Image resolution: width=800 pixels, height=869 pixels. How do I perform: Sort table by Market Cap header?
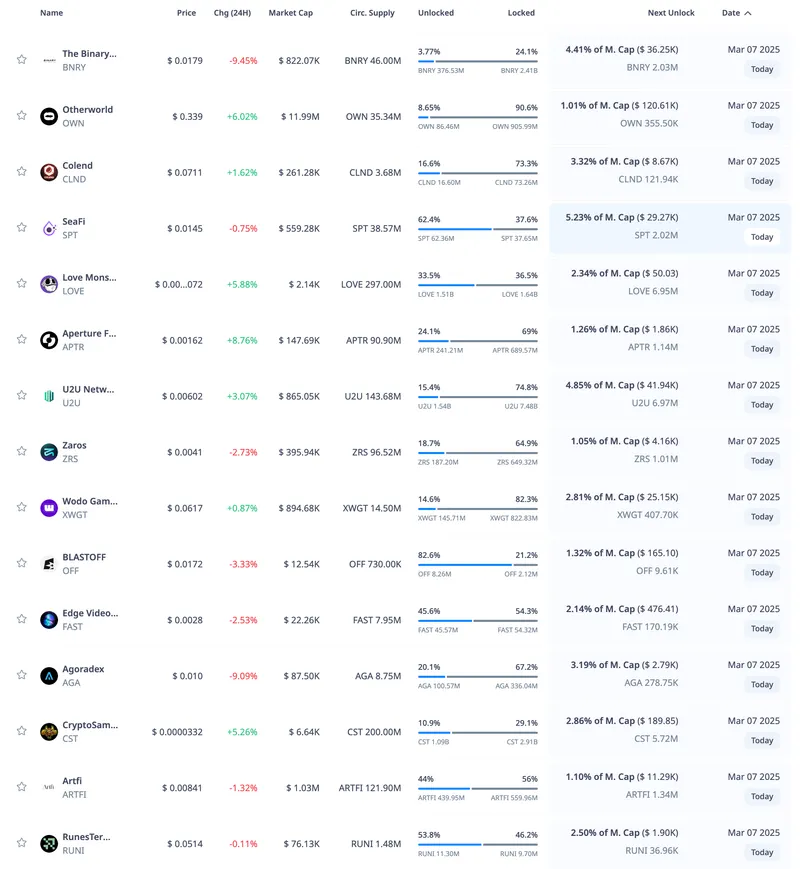(x=291, y=14)
